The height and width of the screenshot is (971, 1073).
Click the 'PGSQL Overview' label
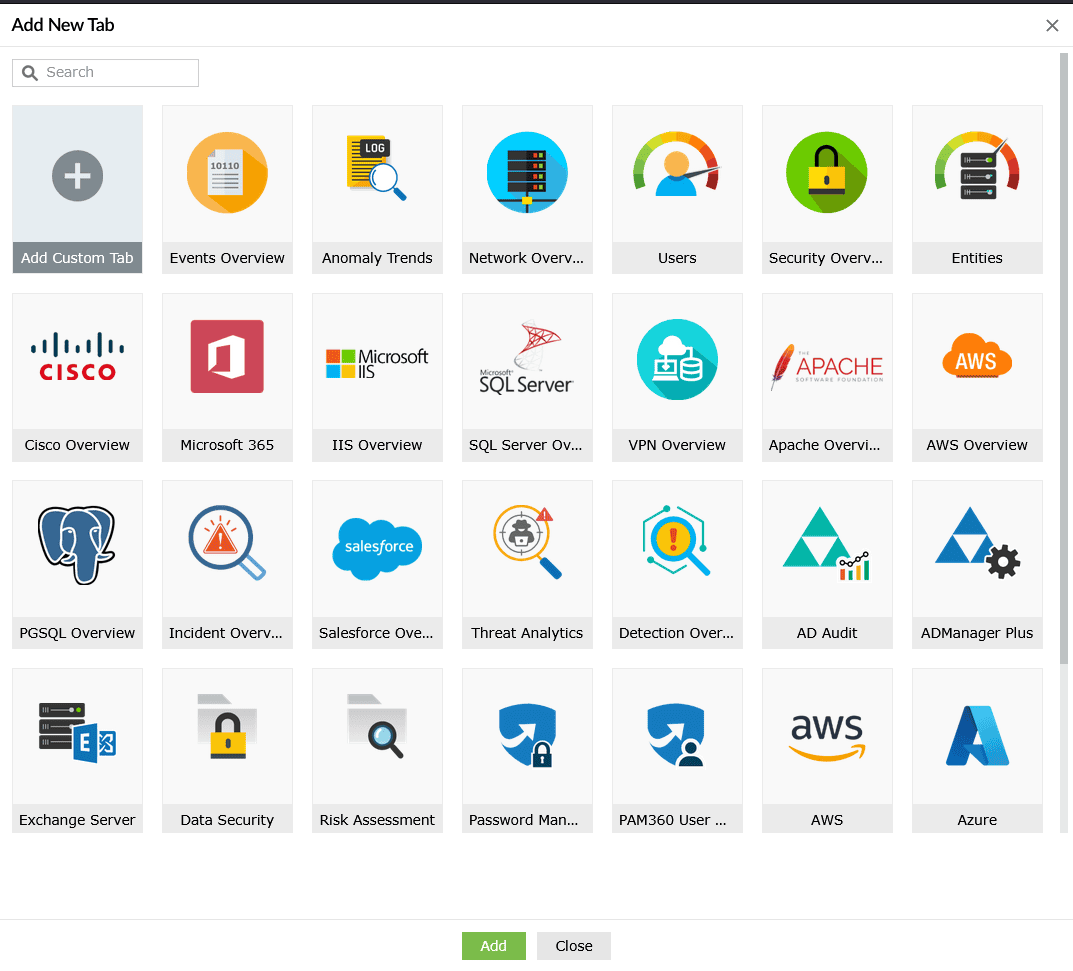click(x=77, y=633)
